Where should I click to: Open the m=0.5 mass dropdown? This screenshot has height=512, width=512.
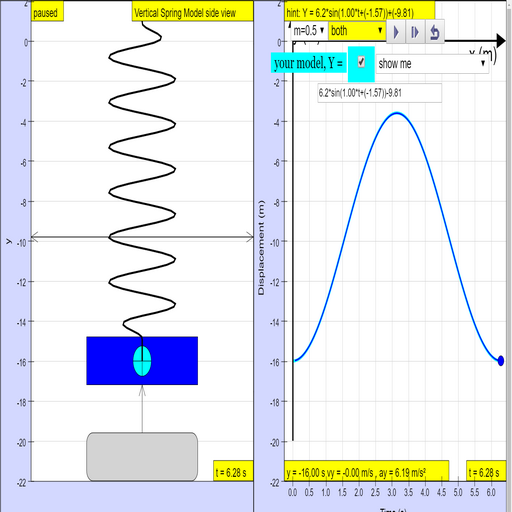tap(309, 31)
